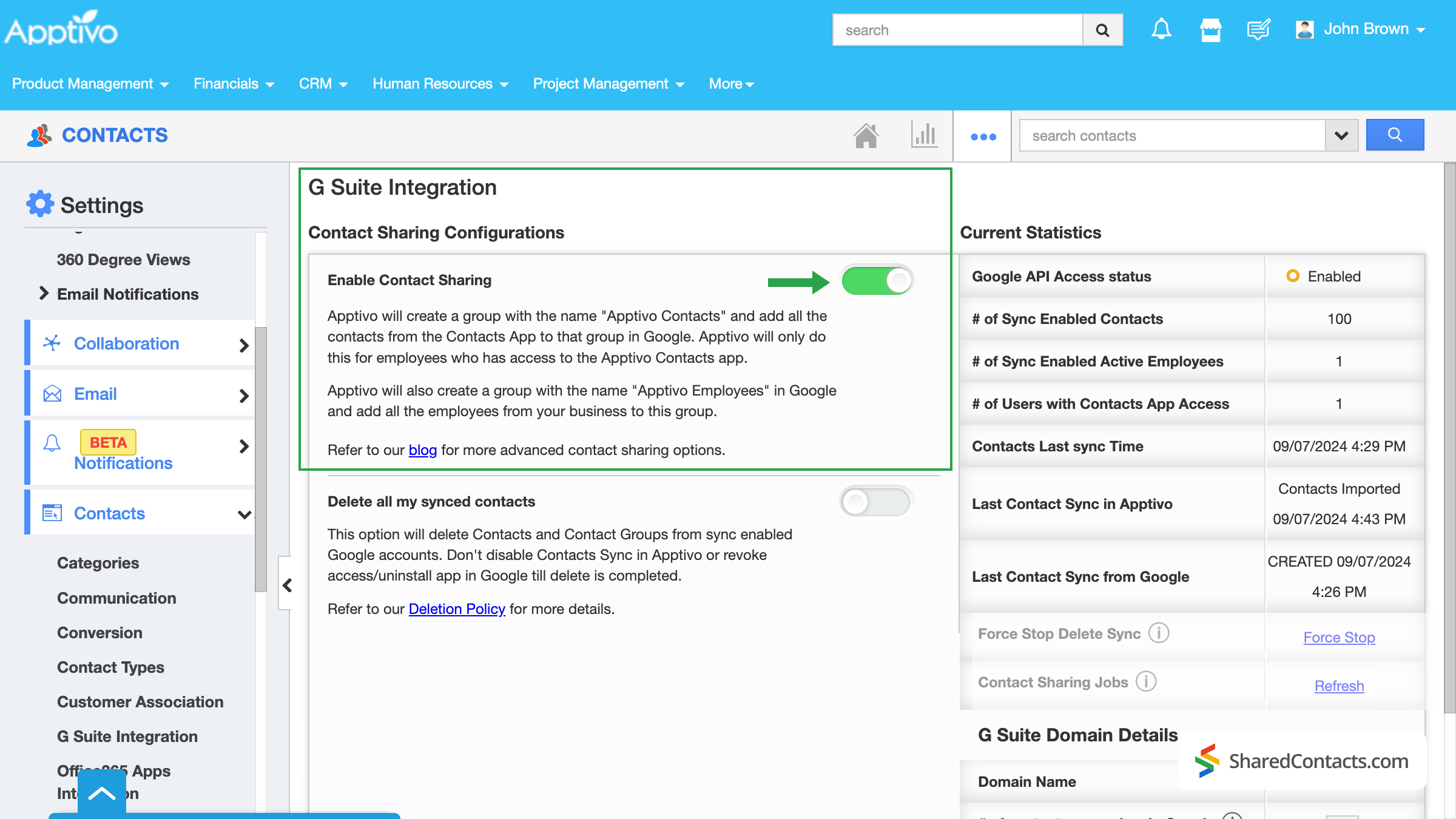Viewport: 1456px width, 819px height.
Task: Click the '100' sync enabled contacts value
Action: pyautogui.click(x=1339, y=319)
